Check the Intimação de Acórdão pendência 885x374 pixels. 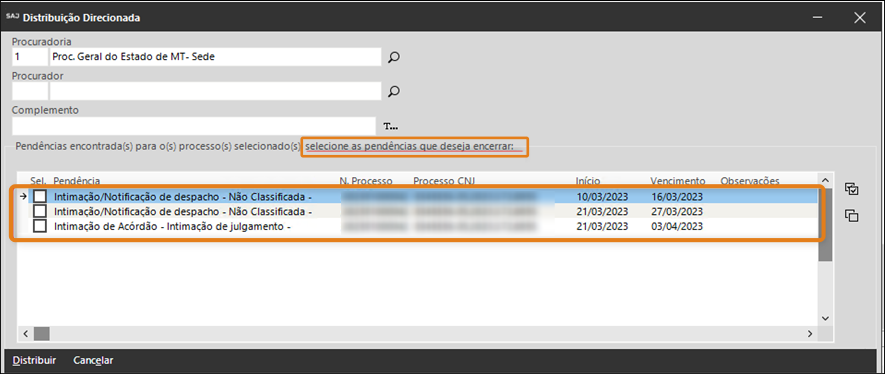click(x=40, y=226)
